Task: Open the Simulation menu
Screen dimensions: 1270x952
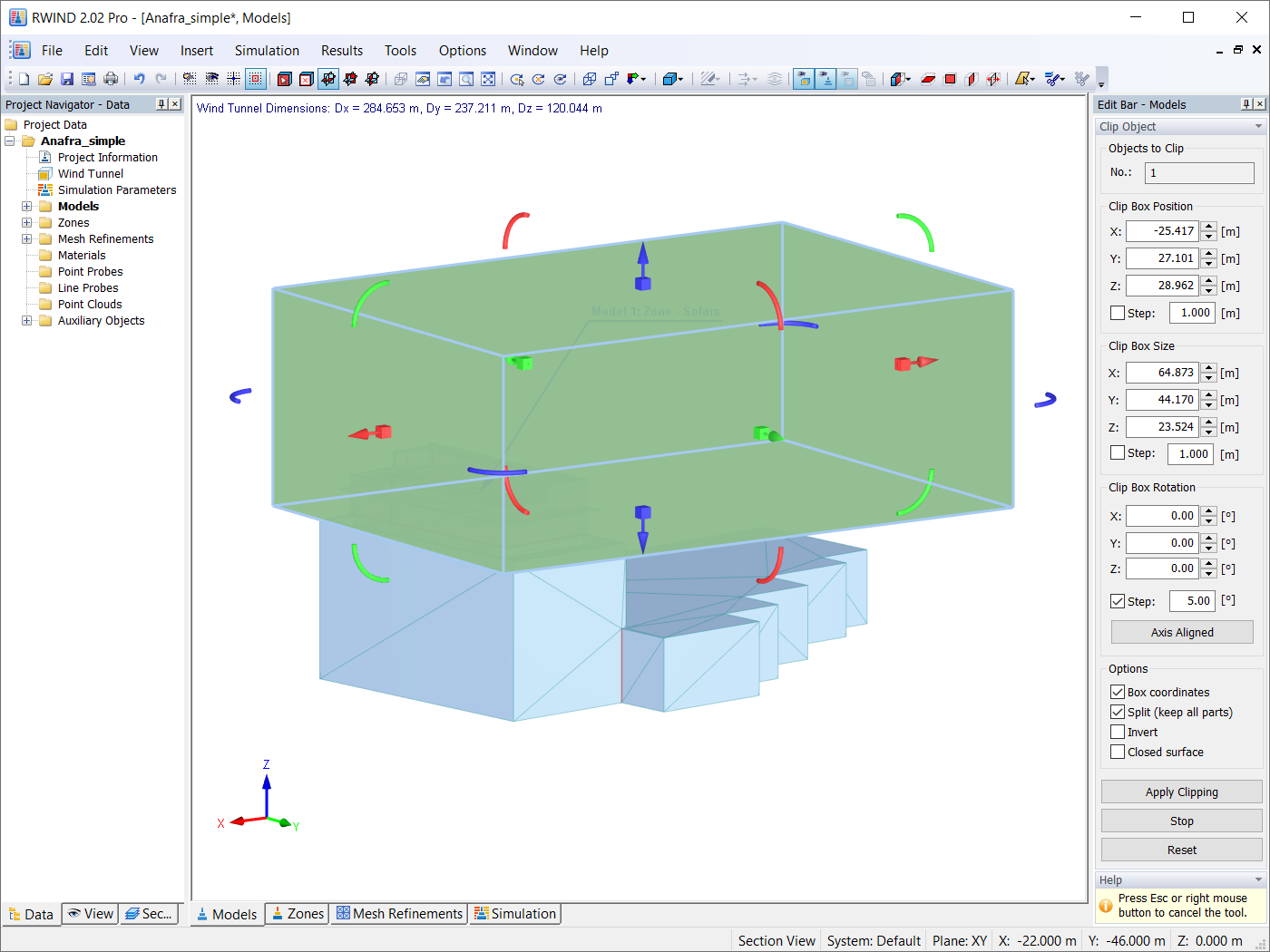Action: tap(267, 51)
